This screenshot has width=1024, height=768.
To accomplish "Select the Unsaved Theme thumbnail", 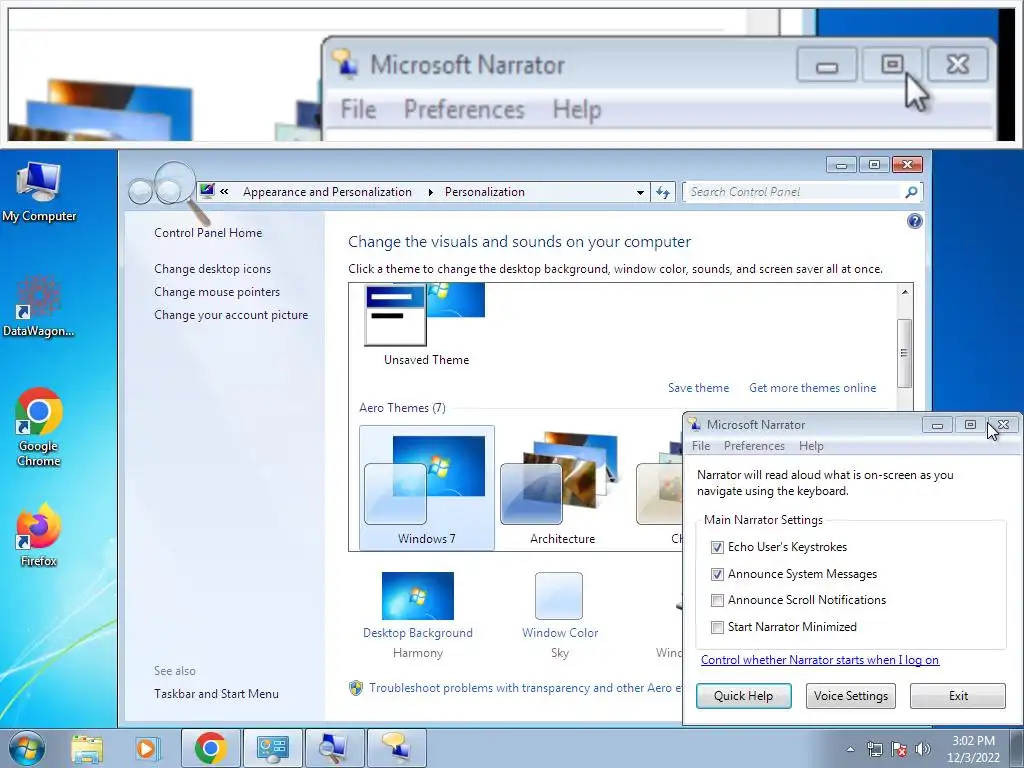I will [x=426, y=325].
